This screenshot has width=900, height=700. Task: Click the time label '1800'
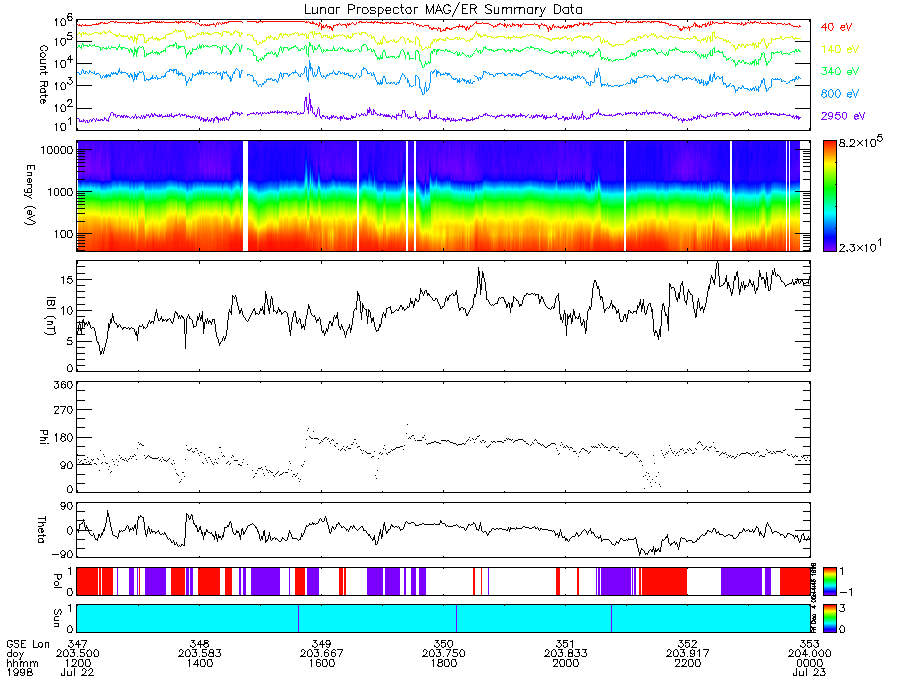[444, 663]
